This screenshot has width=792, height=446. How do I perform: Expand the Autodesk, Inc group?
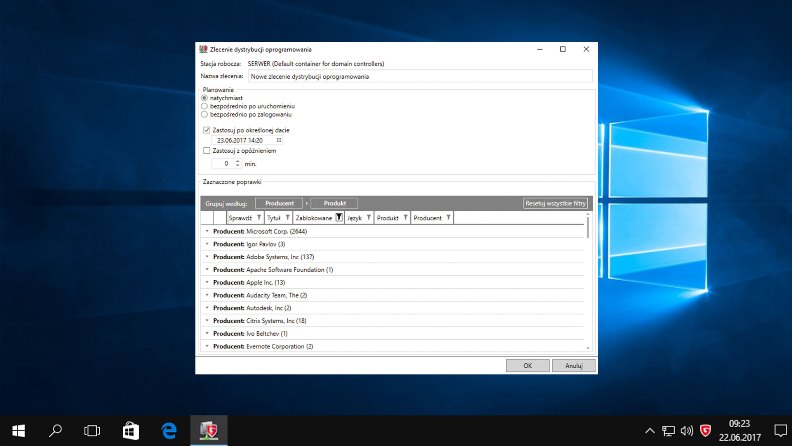coord(207,308)
